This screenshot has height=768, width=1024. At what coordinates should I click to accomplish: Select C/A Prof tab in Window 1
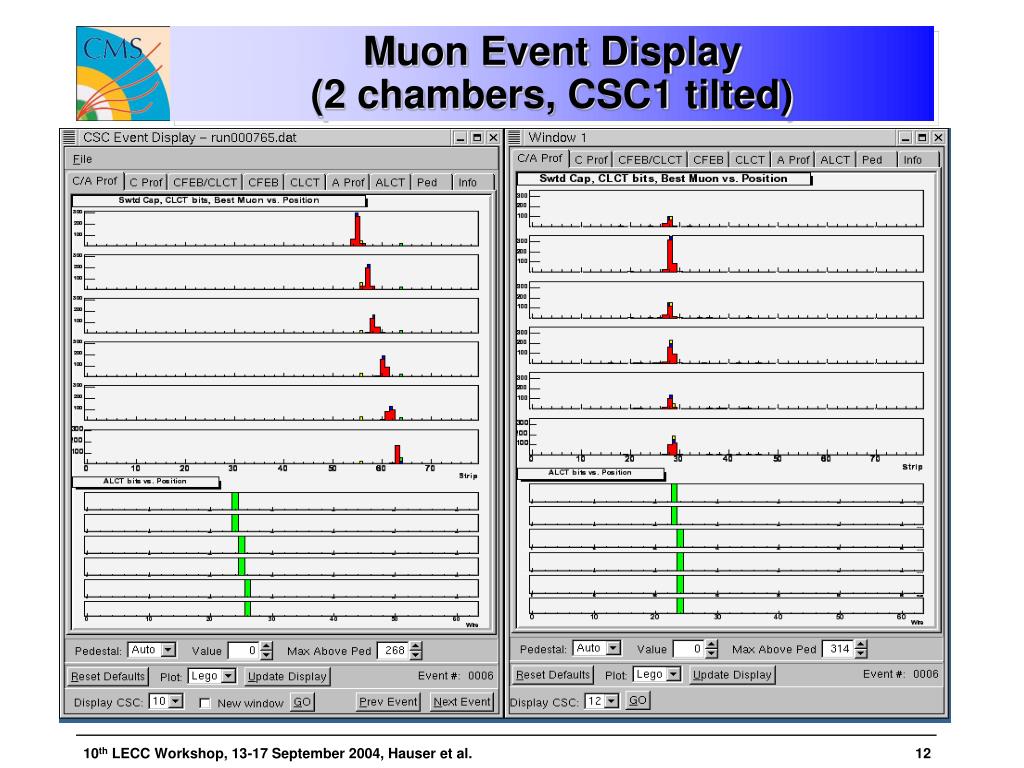(539, 158)
